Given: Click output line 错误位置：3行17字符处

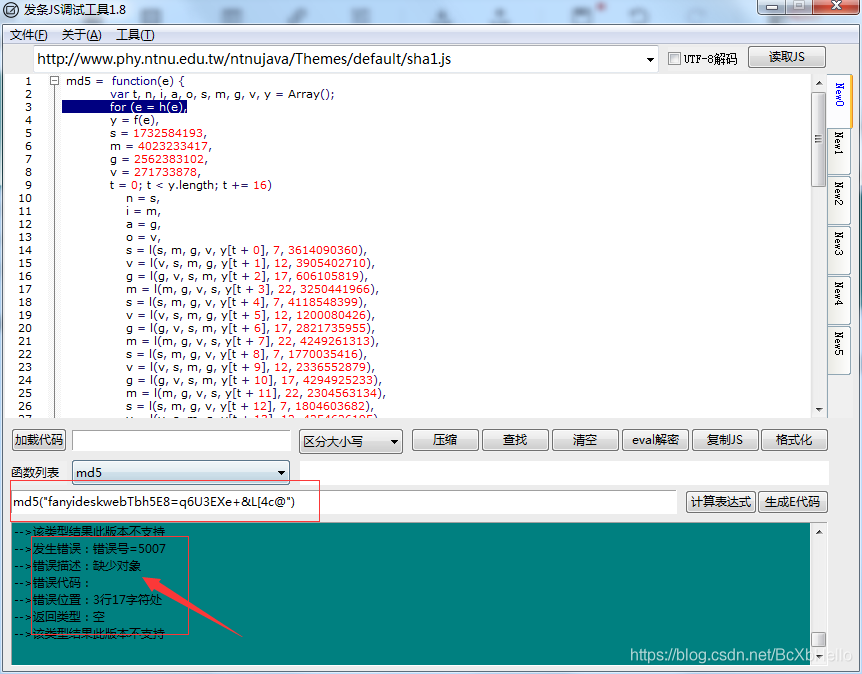Looking at the screenshot, I should click(97, 600).
